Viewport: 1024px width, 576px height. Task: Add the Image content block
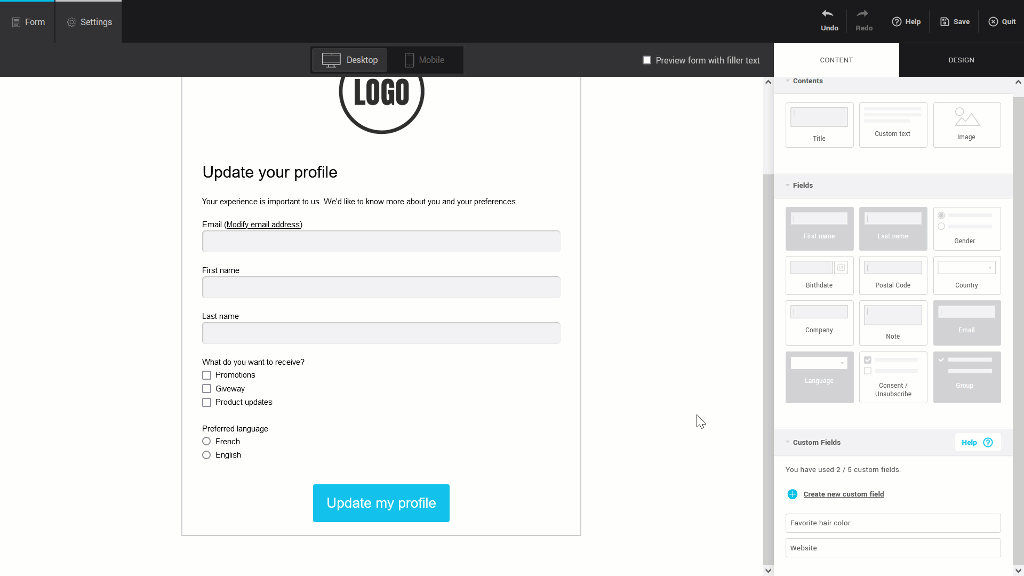tap(966, 125)
